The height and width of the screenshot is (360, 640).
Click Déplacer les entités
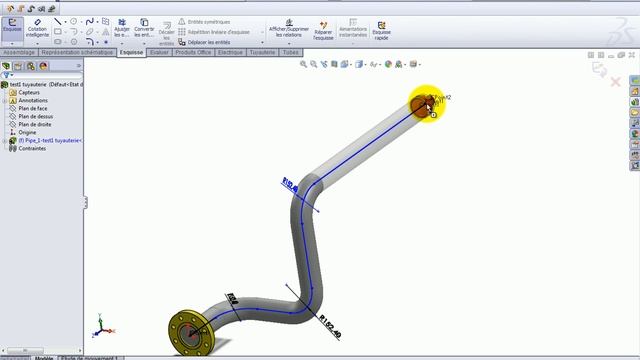coord(204,42)
